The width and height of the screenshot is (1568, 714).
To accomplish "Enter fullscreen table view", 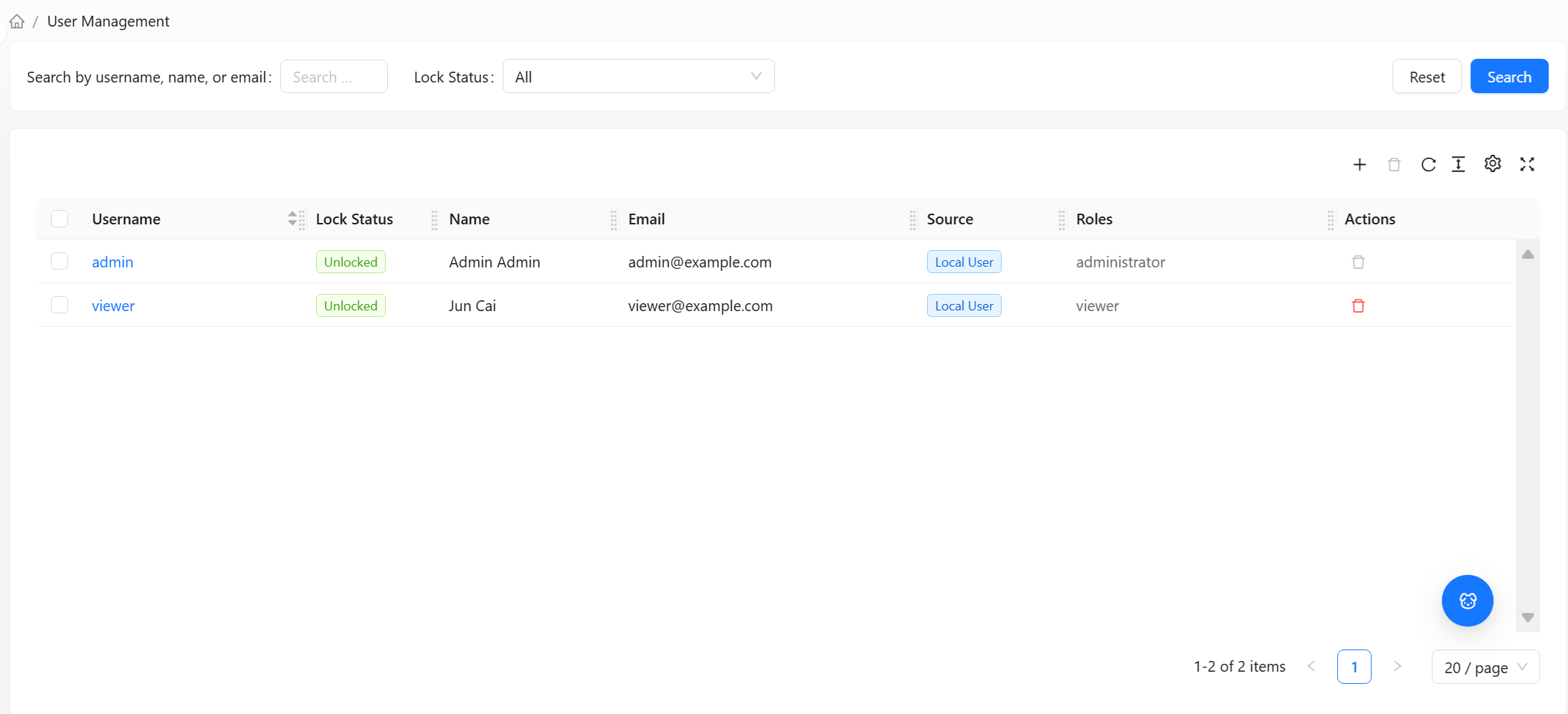I will (1527, 164).
